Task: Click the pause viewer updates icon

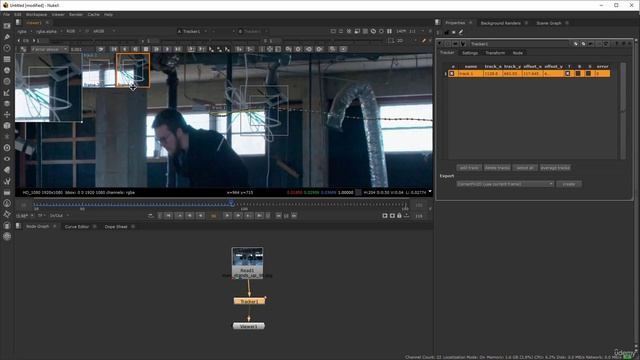Action: coord(389,31)
